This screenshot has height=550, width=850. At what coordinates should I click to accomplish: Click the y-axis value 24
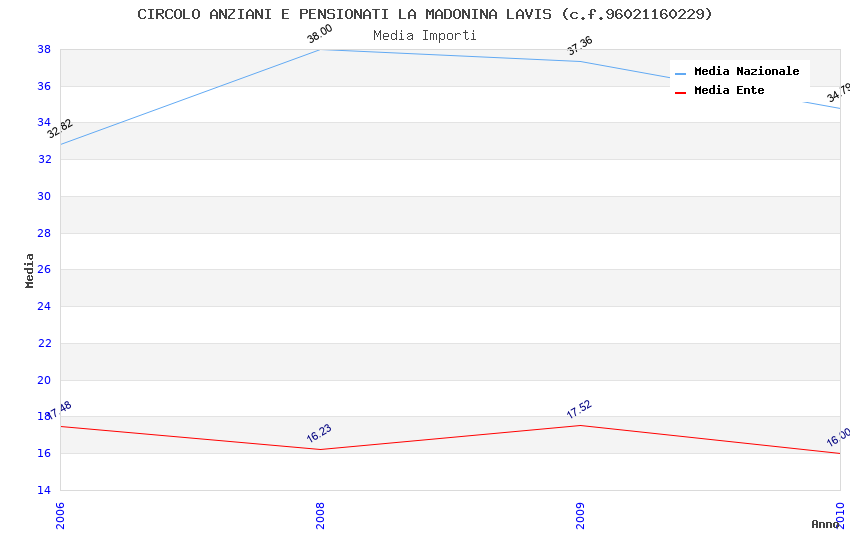(x=44, y=306)
